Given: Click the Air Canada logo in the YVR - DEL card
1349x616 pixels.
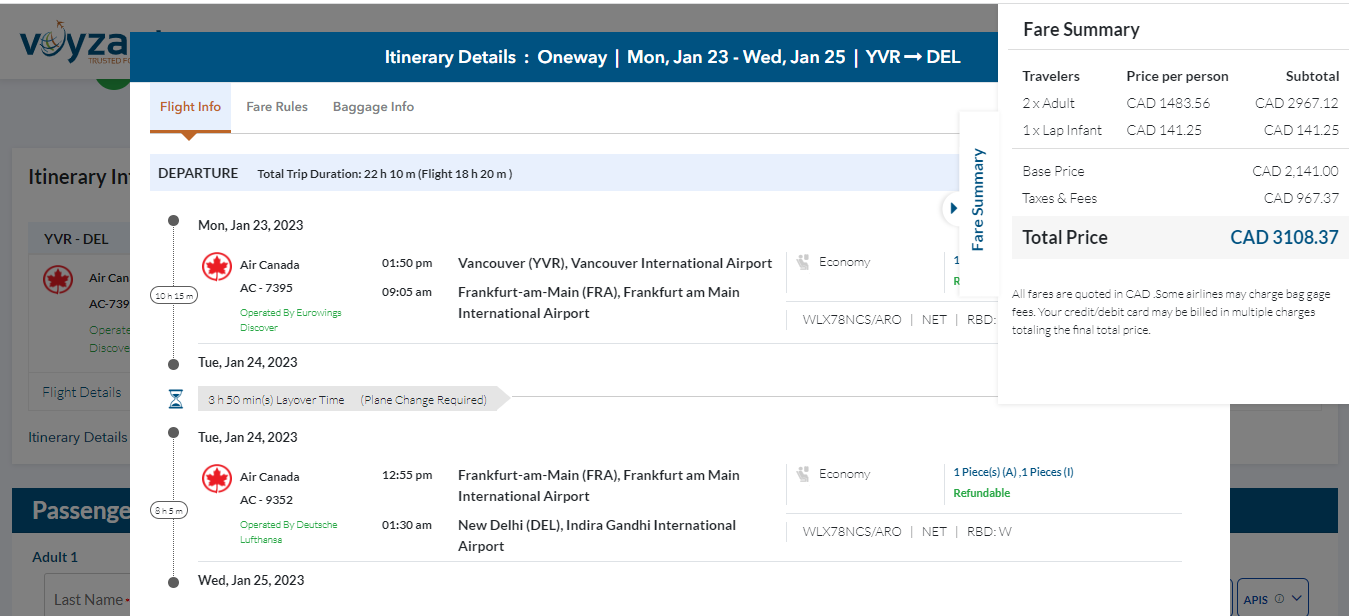Looking at the screenshot, I should [59, 279].
